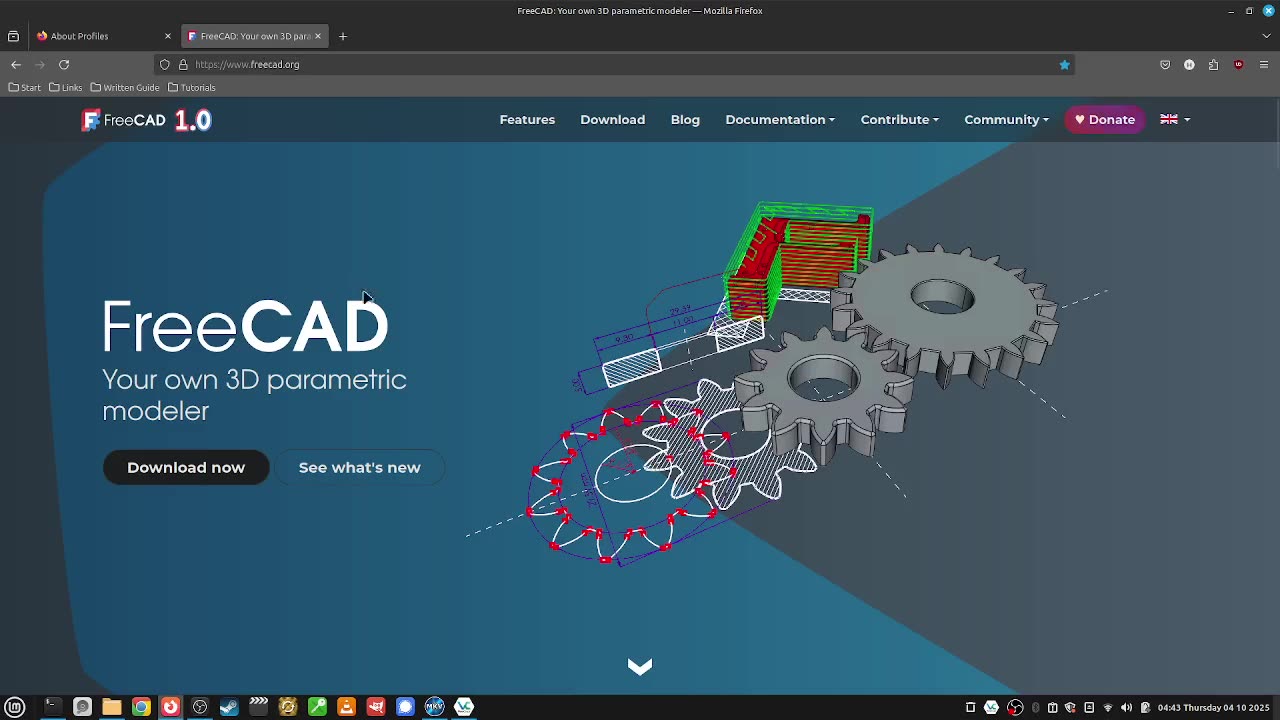Toggle the bookmark star for this page
The height and width of the screenshot is (720, 1280).
coord(1064,64)
